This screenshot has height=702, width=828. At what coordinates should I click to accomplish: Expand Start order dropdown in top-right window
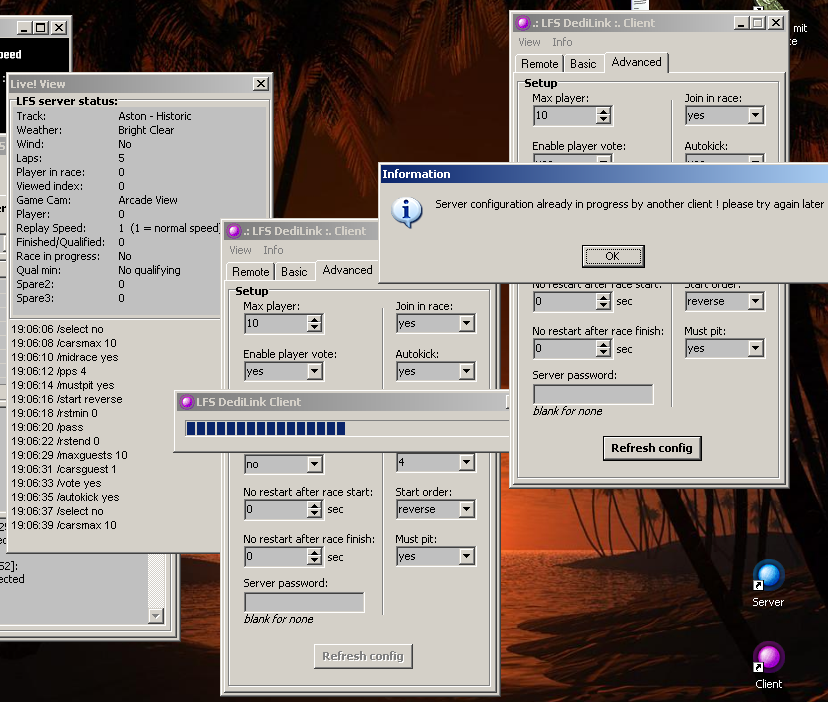[755, 302]
